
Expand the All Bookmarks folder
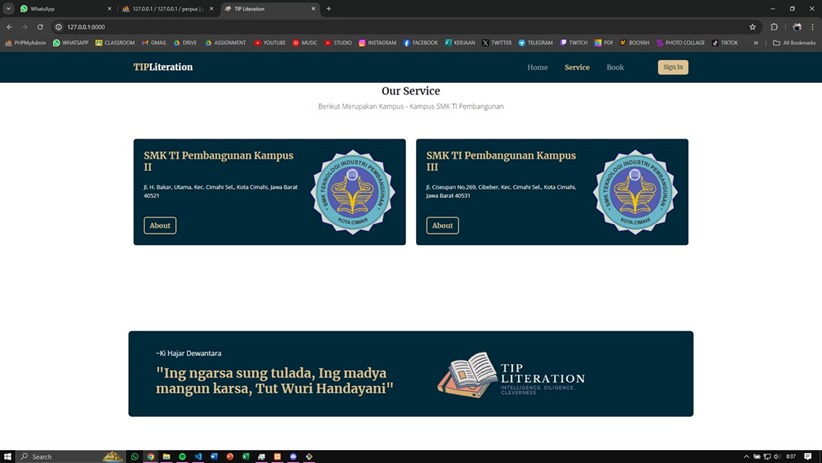(x=794, y=43)
